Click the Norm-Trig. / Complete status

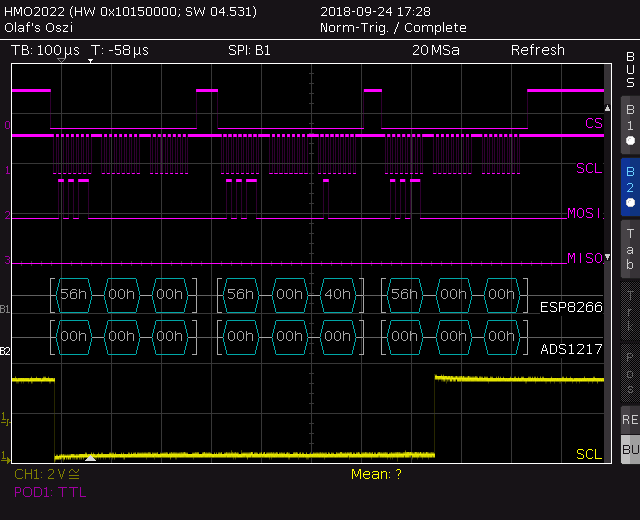[x=393, y=28]
